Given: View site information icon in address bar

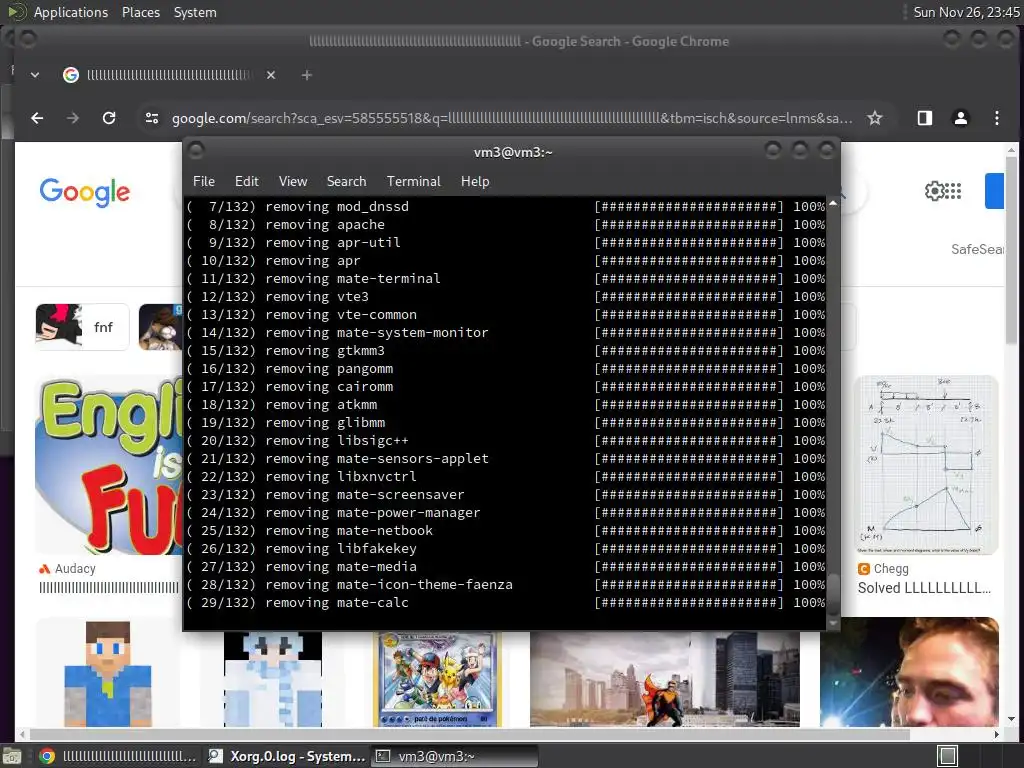Looking at the screenshot, I should [152, 118].
